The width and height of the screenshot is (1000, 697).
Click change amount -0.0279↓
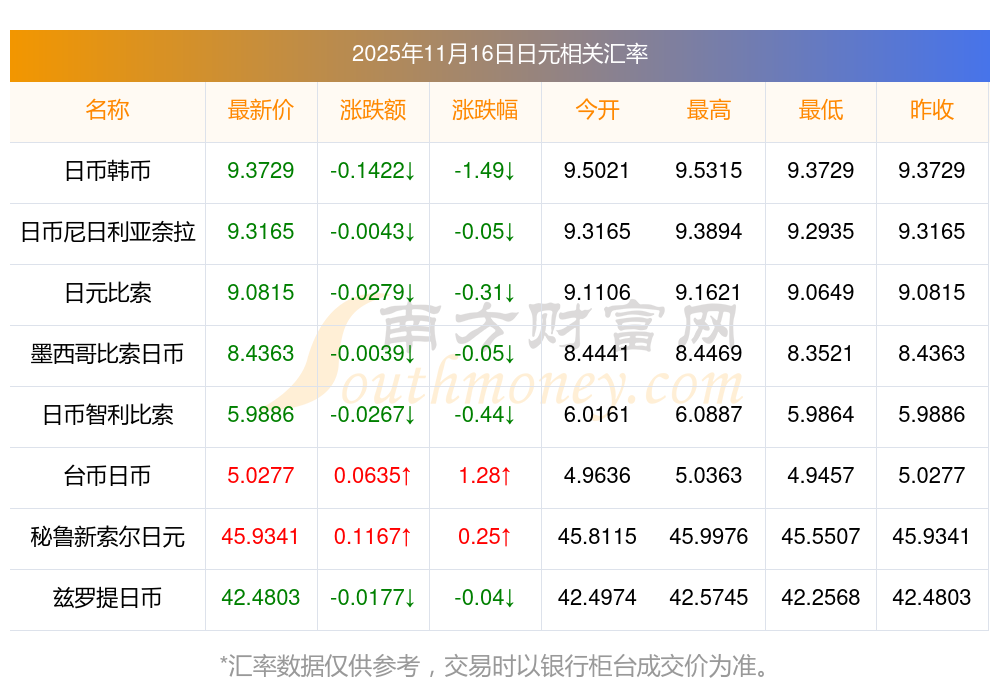(372, 293)
